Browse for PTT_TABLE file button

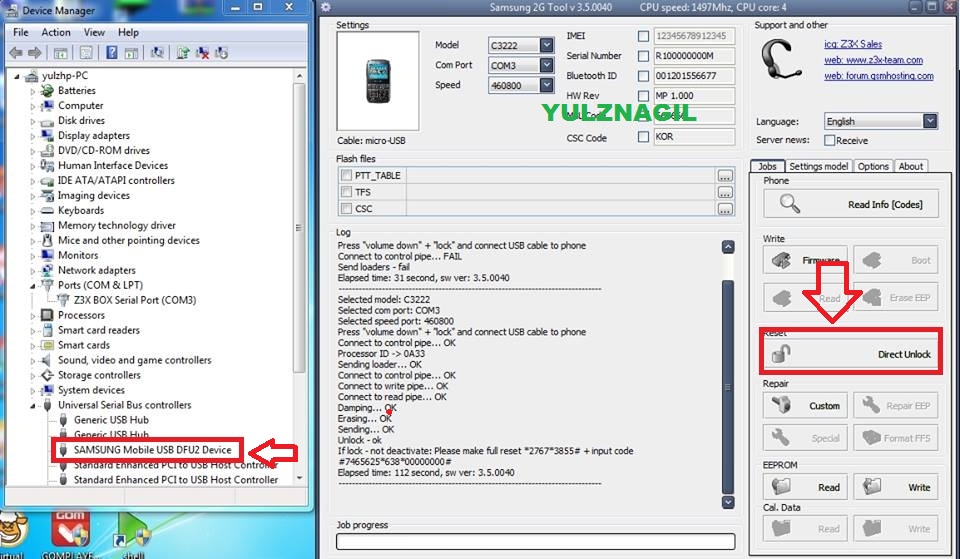pos(725,176)
